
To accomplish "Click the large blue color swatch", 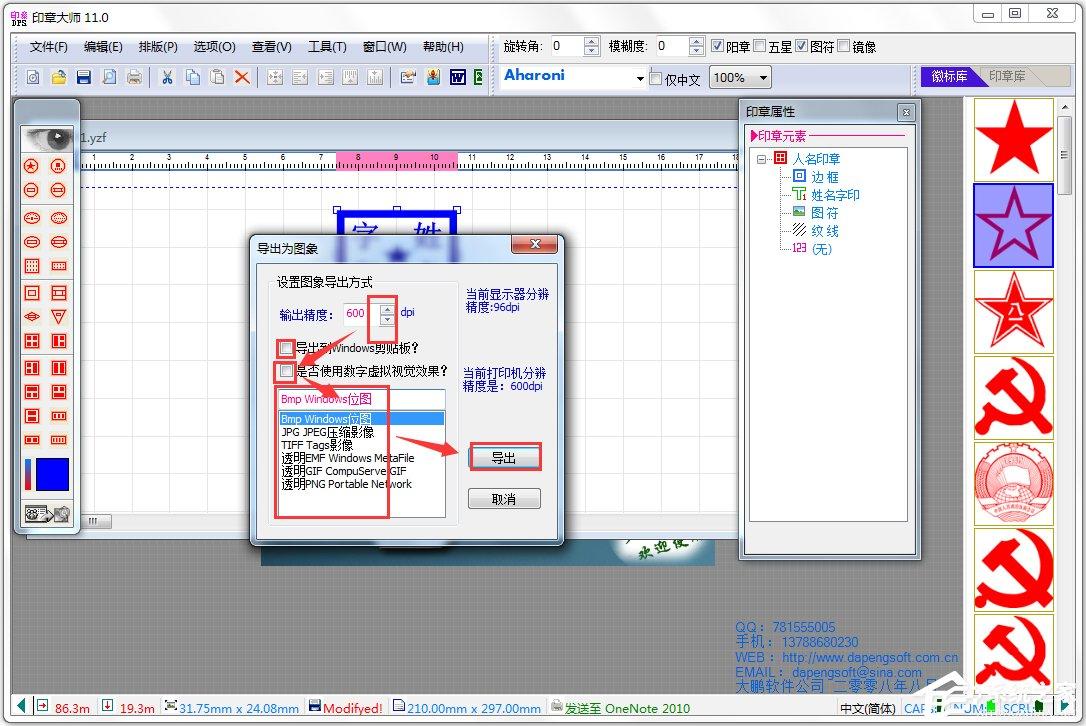I will click(52, 475).
